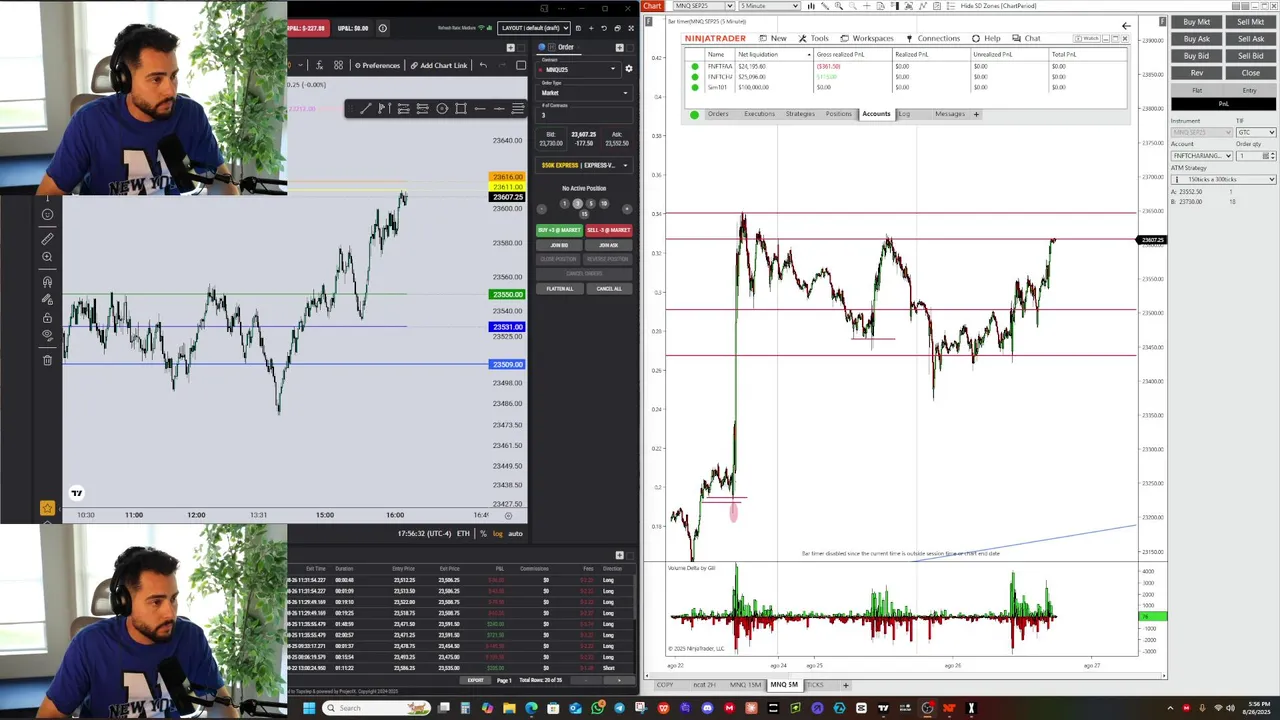Click the number of contracts field

pyautogui.click(x=585, y=115)
